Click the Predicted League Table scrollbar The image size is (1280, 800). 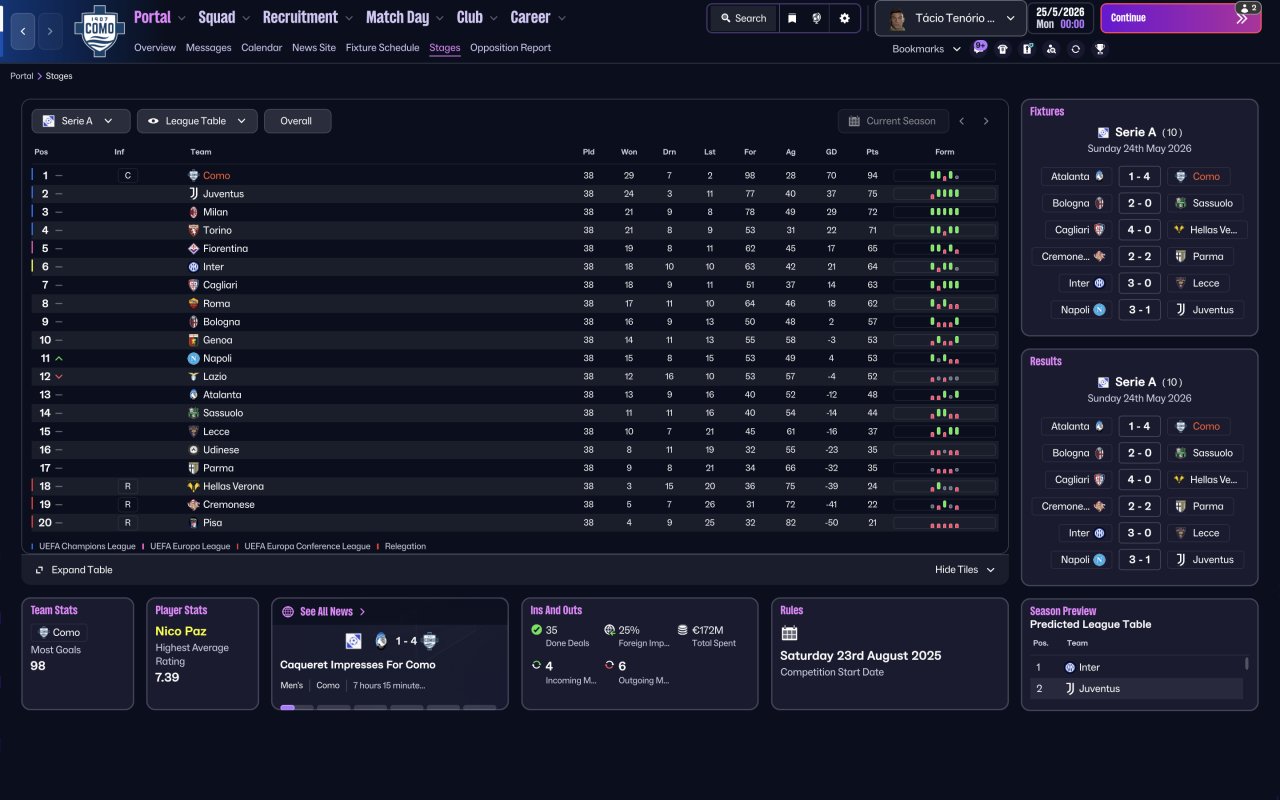tap(1246, 664)
